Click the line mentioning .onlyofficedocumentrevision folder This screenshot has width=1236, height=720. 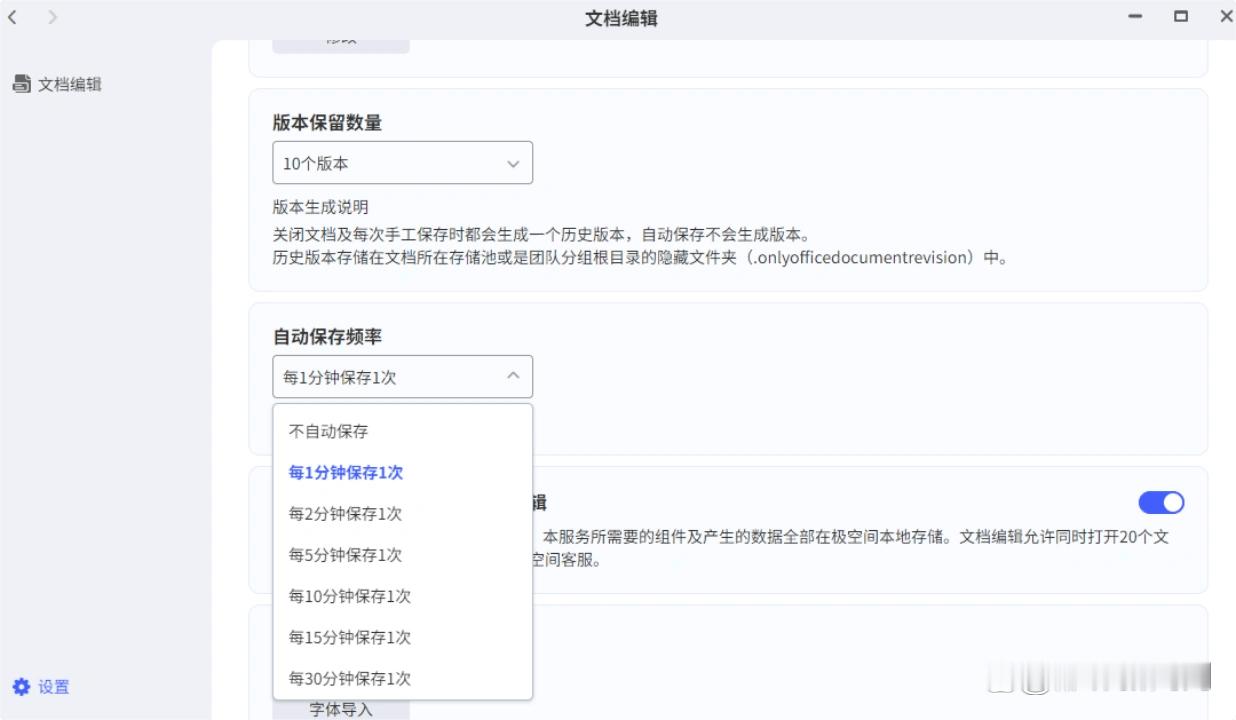pyautogui.click(x=640, y=257)
